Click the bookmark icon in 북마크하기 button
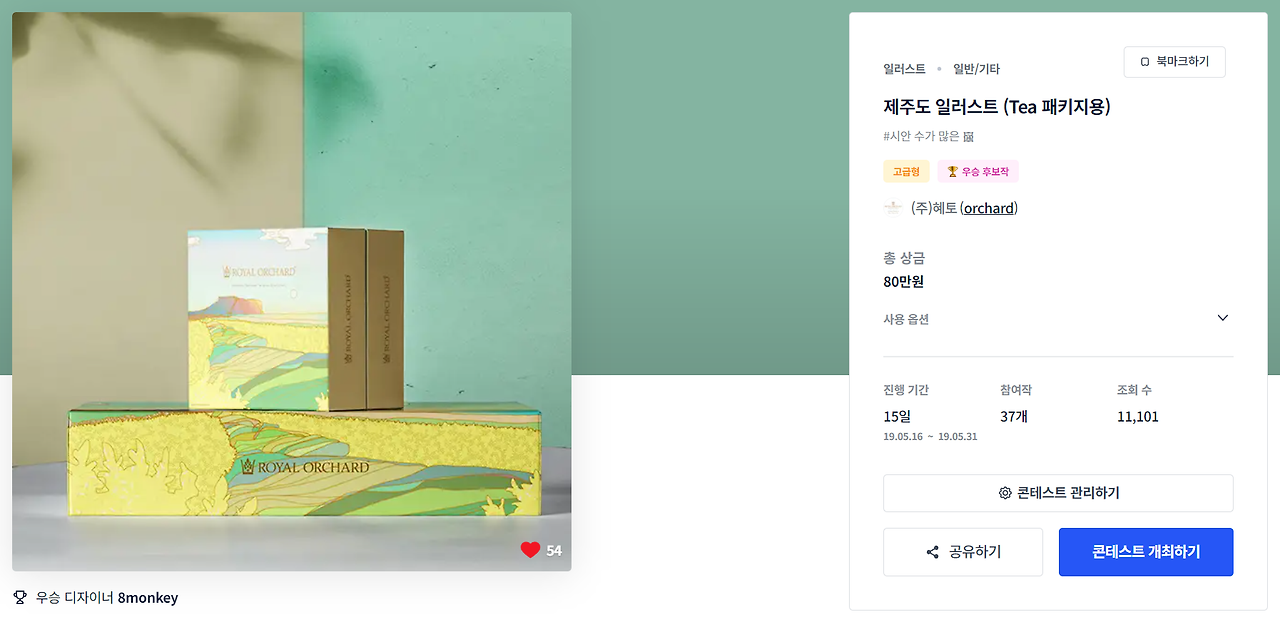Screen dimensions: 1280x617 click(x=1145, y=62)
